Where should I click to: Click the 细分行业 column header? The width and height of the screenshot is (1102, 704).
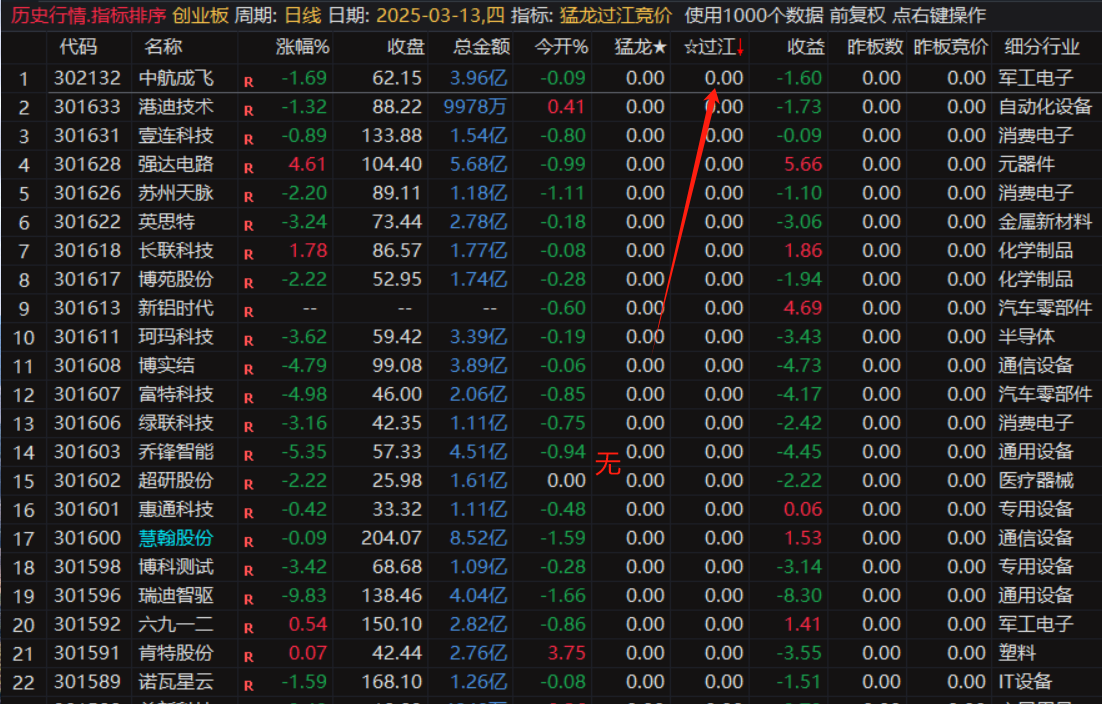click(1041, 47)
